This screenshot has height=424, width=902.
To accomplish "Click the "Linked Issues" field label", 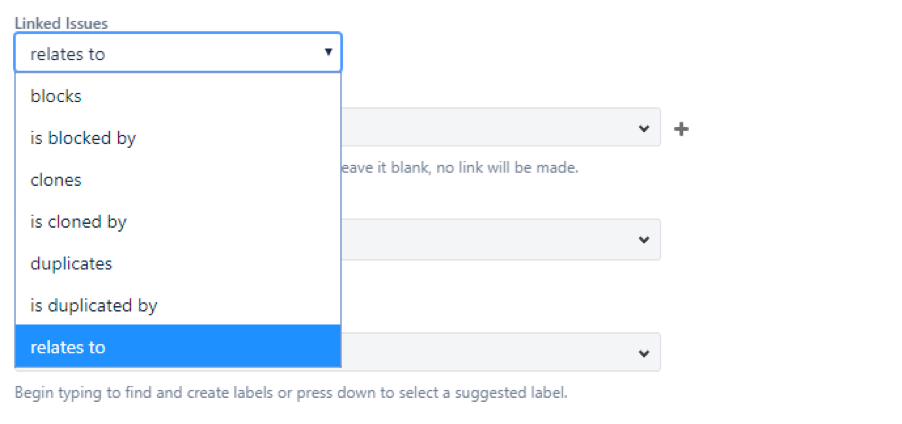I will point(61,24).
